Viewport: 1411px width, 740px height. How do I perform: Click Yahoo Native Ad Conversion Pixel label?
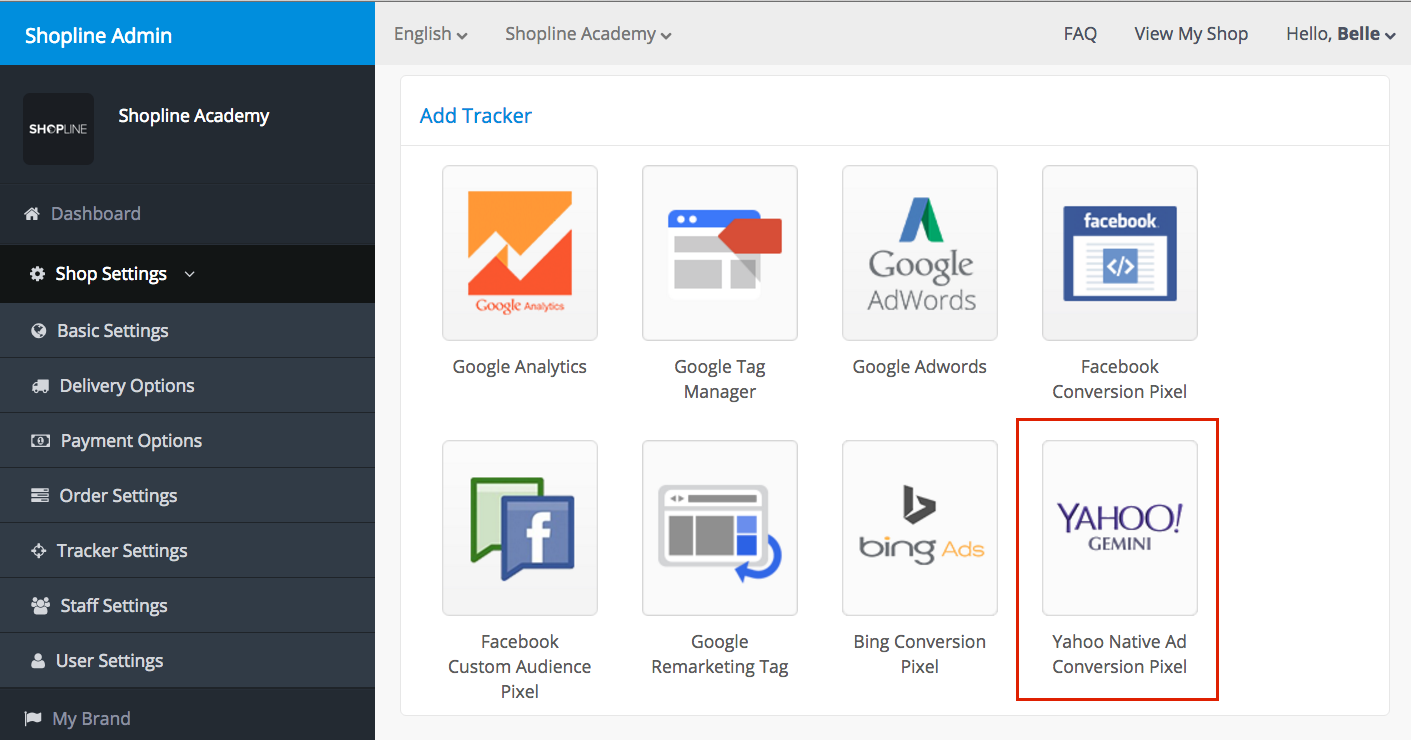(x=1120, y=654)
